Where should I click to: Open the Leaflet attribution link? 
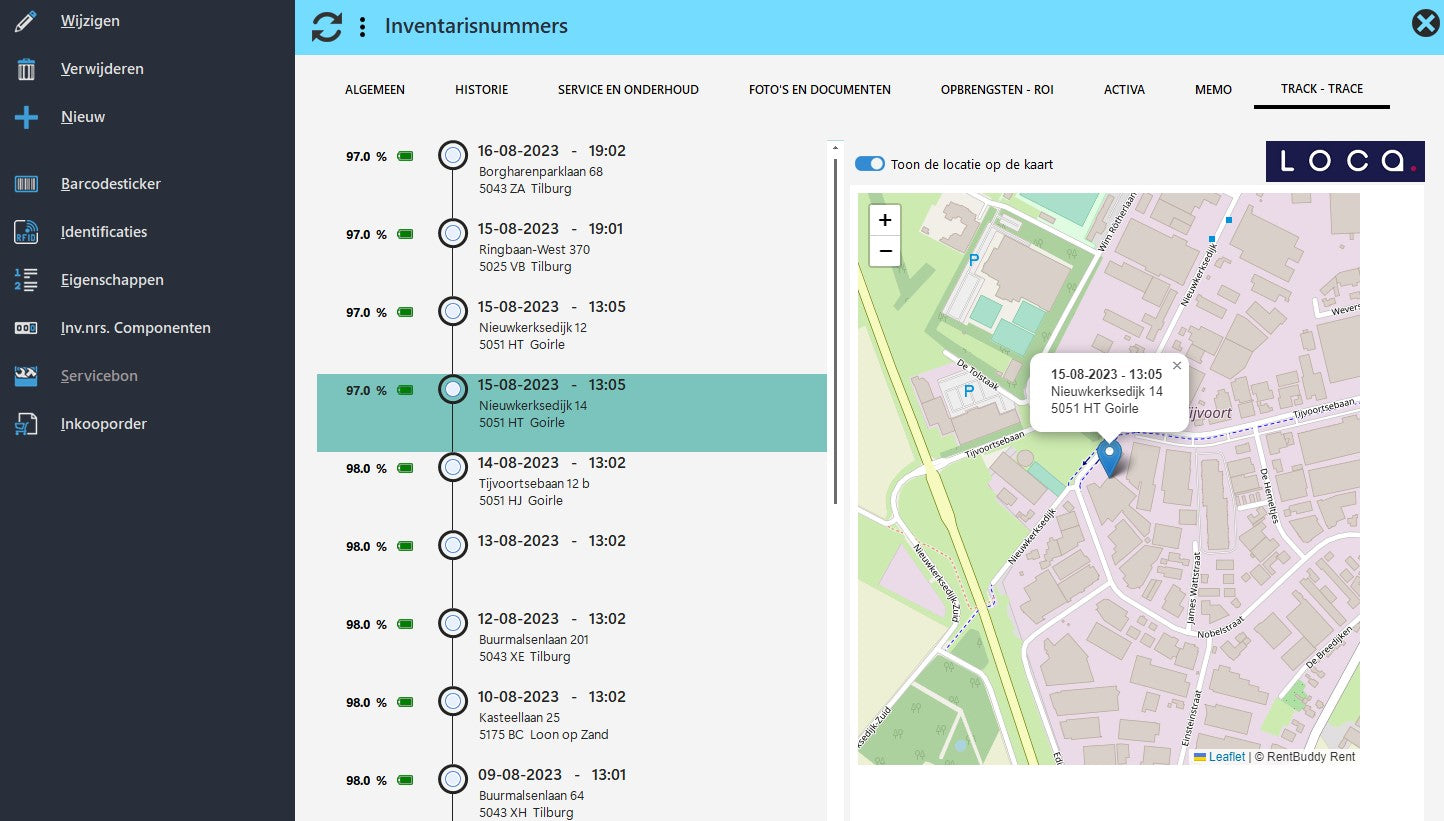point(1226,757)
